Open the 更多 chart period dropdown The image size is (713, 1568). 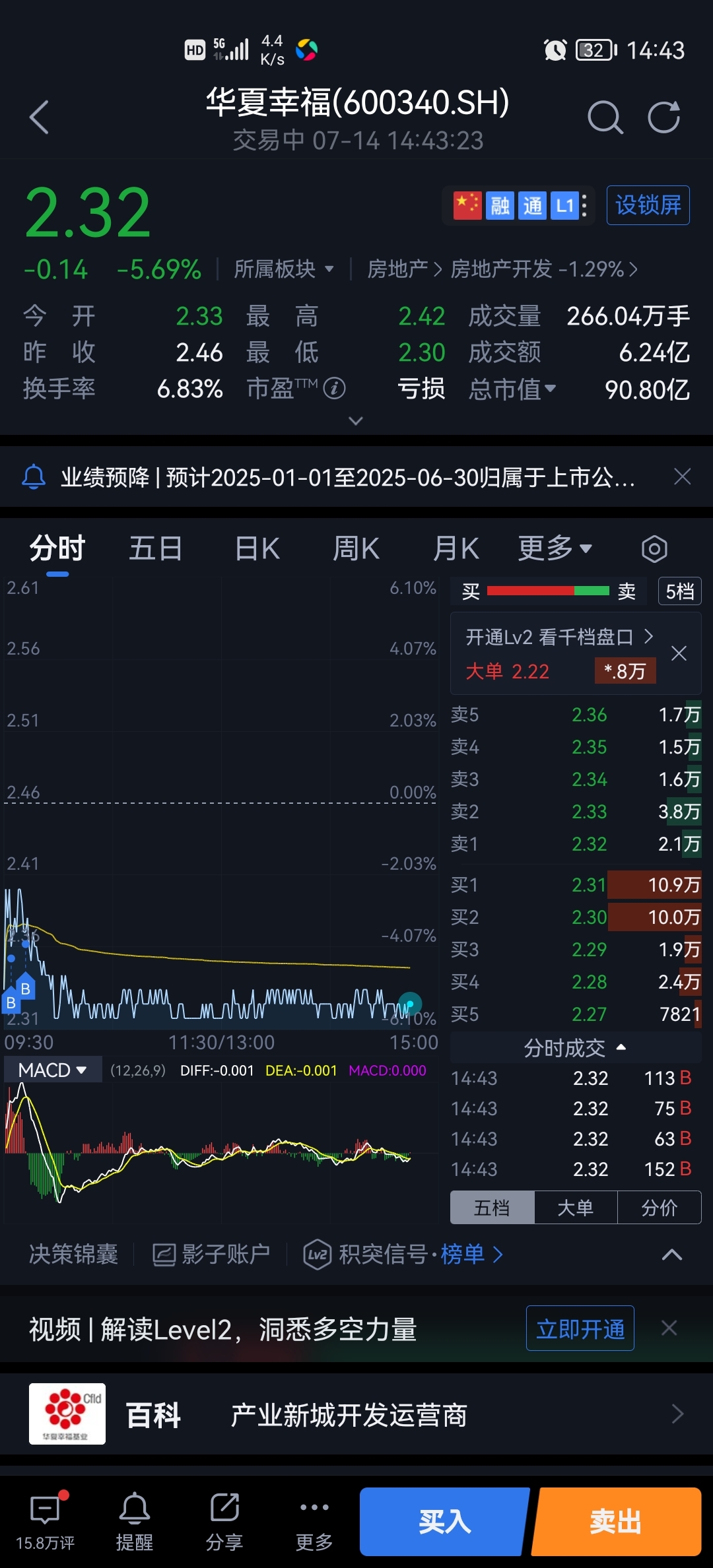pyautogui.click(x=555, y=548)
